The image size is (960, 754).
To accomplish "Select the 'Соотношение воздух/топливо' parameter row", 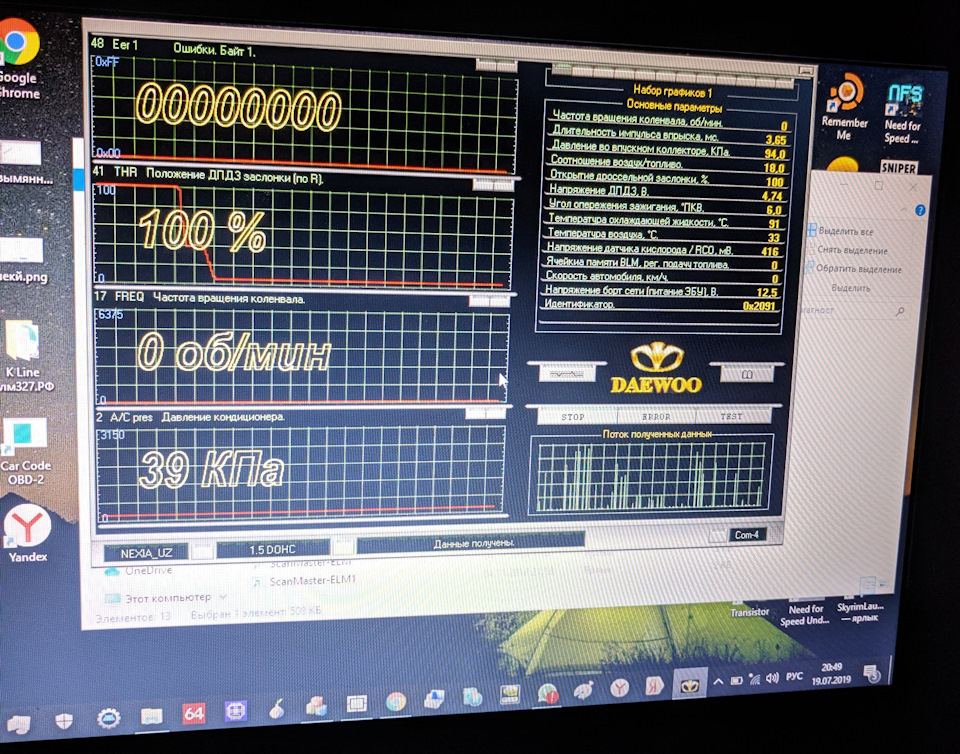I will click(x=668, y=163).
